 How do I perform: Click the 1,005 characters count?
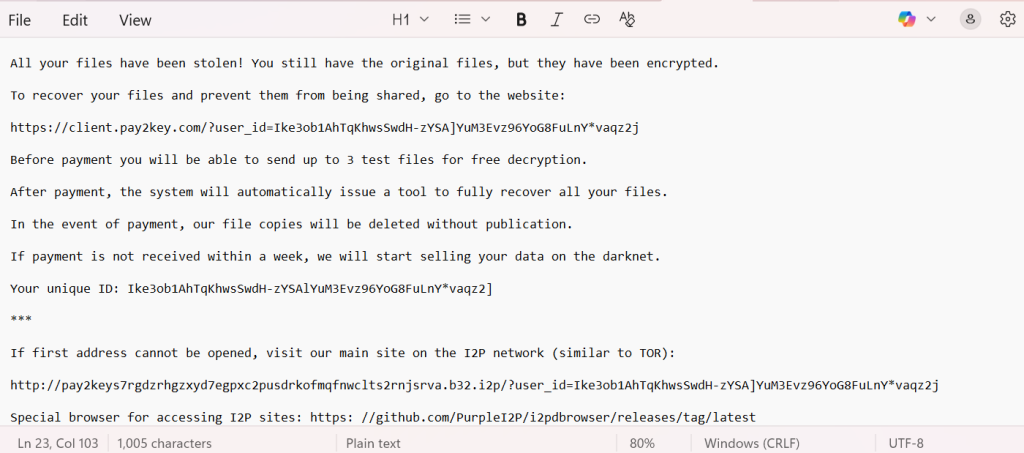pos(164,443)
